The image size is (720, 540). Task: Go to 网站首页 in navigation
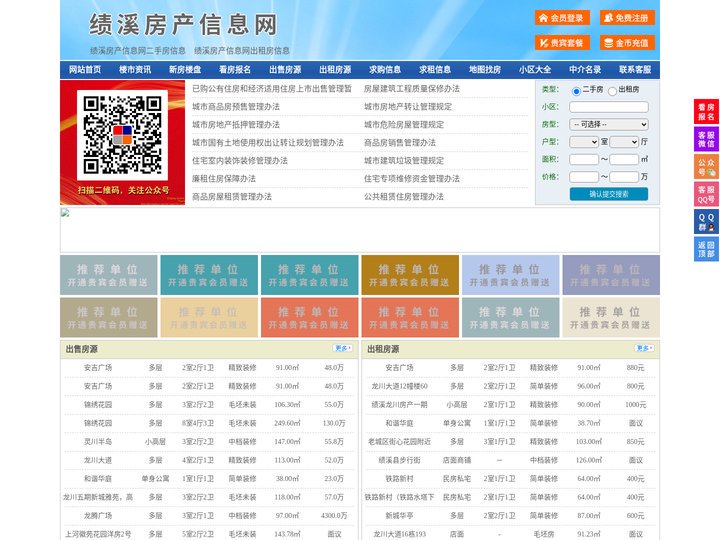85,70
